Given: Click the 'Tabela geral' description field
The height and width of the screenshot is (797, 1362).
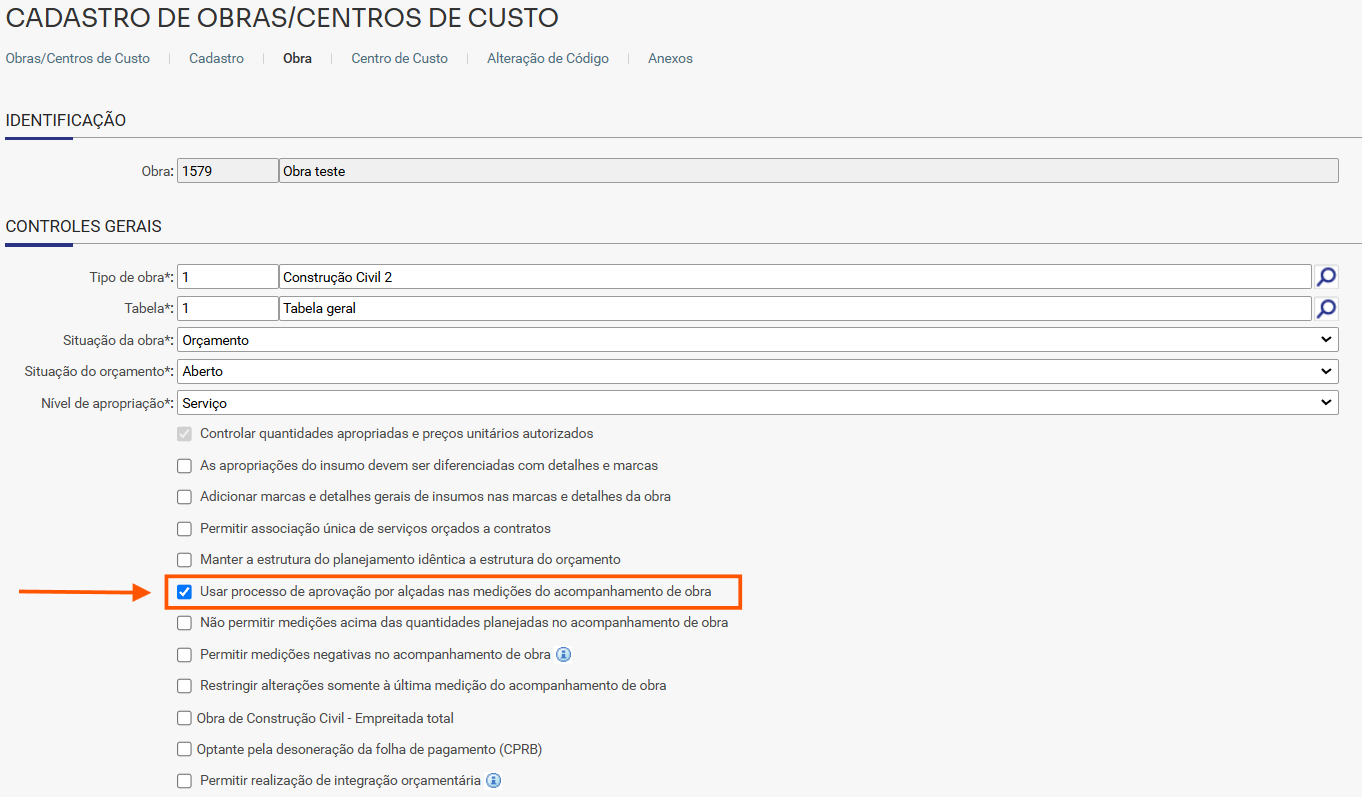Looking at the screenshot, I should (x=795, y=308).
